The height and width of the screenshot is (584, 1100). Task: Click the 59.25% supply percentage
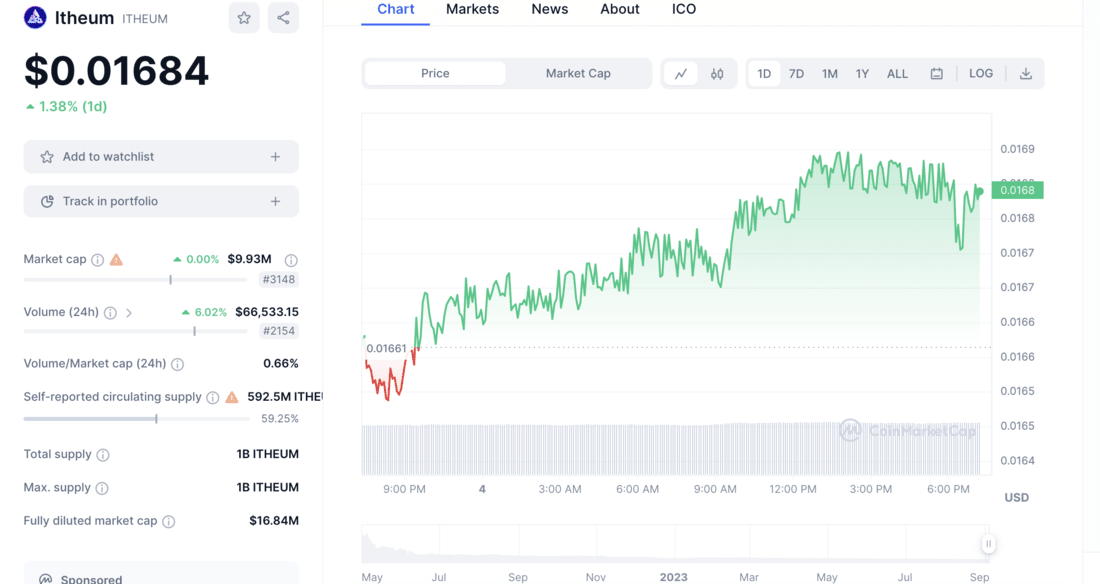pos(279,418)
